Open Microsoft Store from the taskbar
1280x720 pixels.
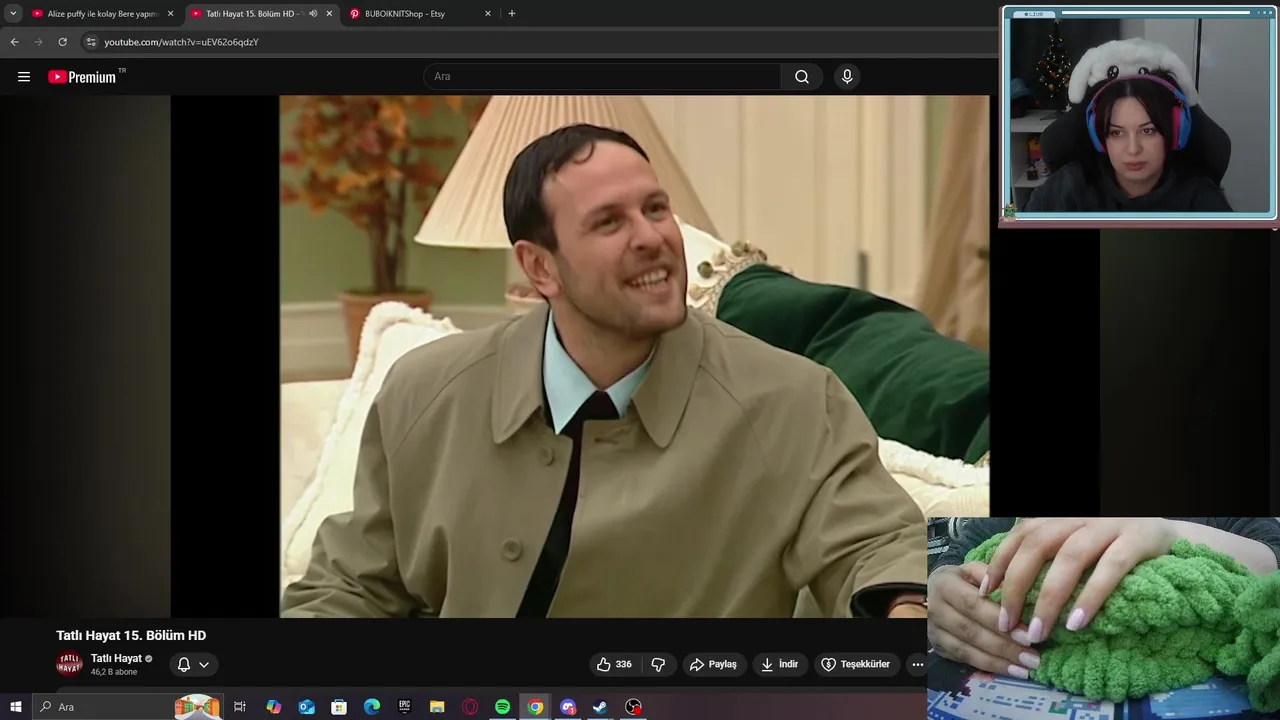click(x=339, y=707)
